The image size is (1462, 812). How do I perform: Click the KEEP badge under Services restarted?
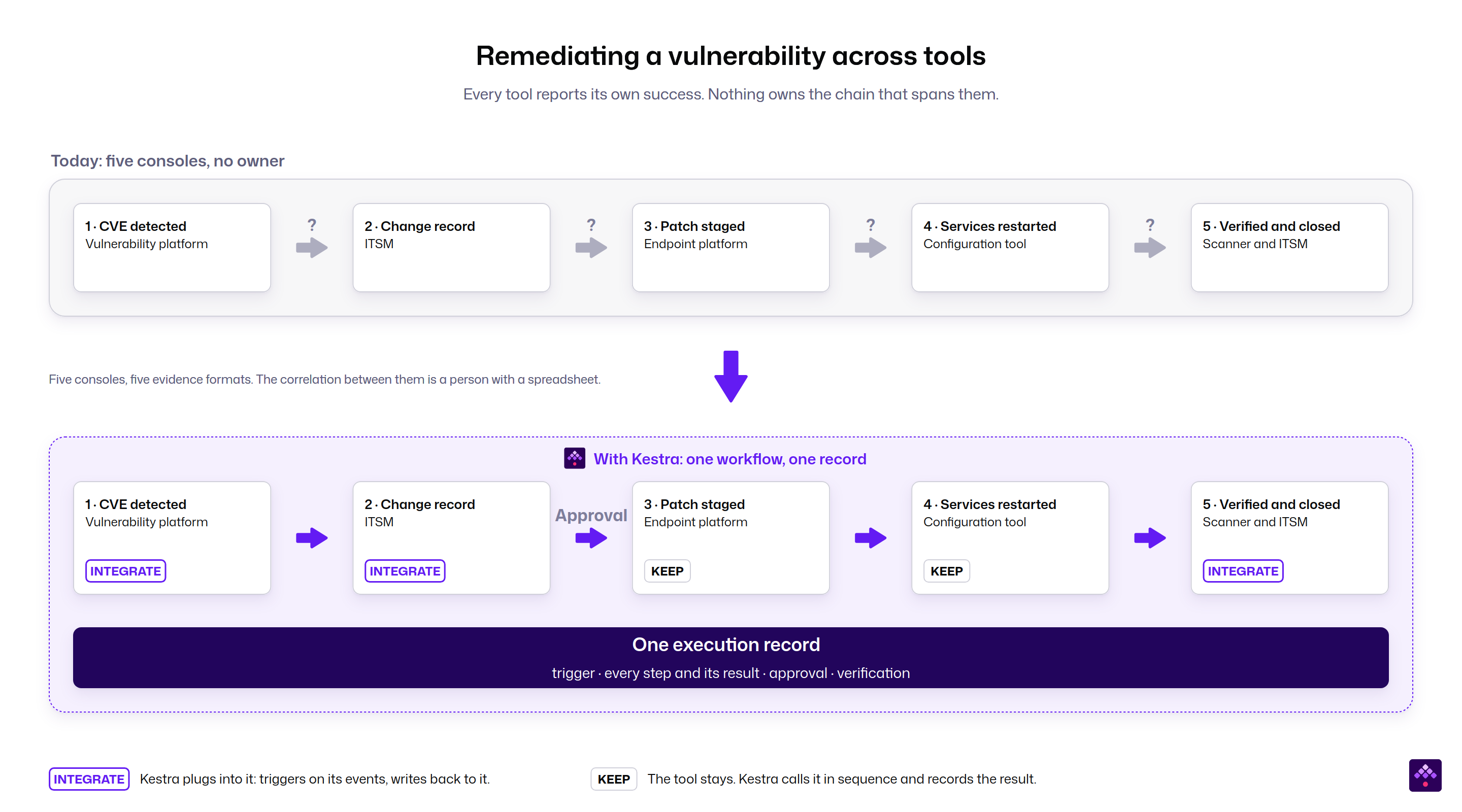point(946,571)
